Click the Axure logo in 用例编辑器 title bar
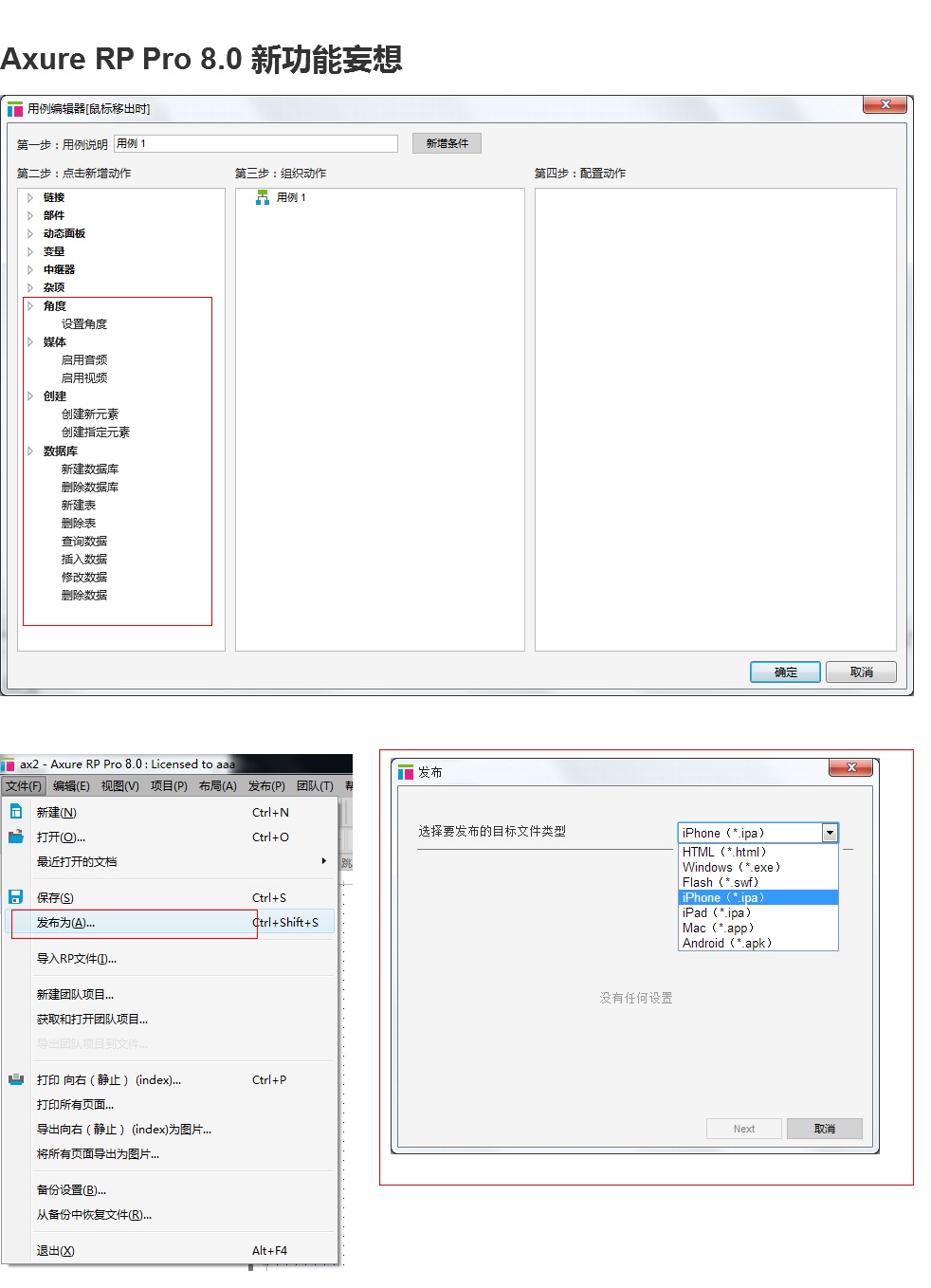The width and height of the screenshot is (931, 1288). (15, 109)
